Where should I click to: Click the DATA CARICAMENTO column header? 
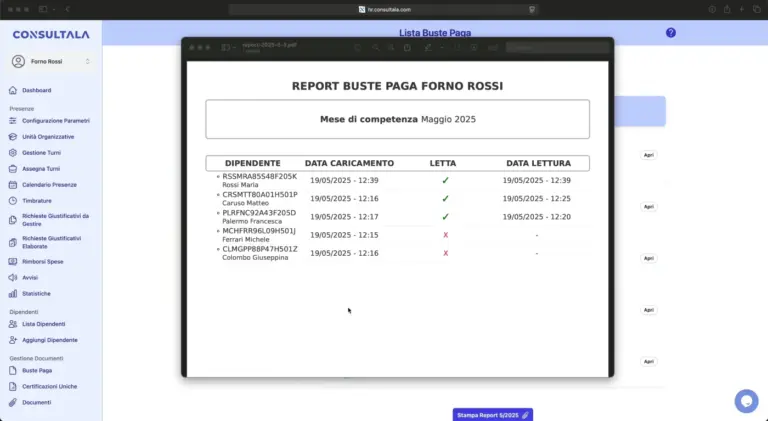click(349, 164)
